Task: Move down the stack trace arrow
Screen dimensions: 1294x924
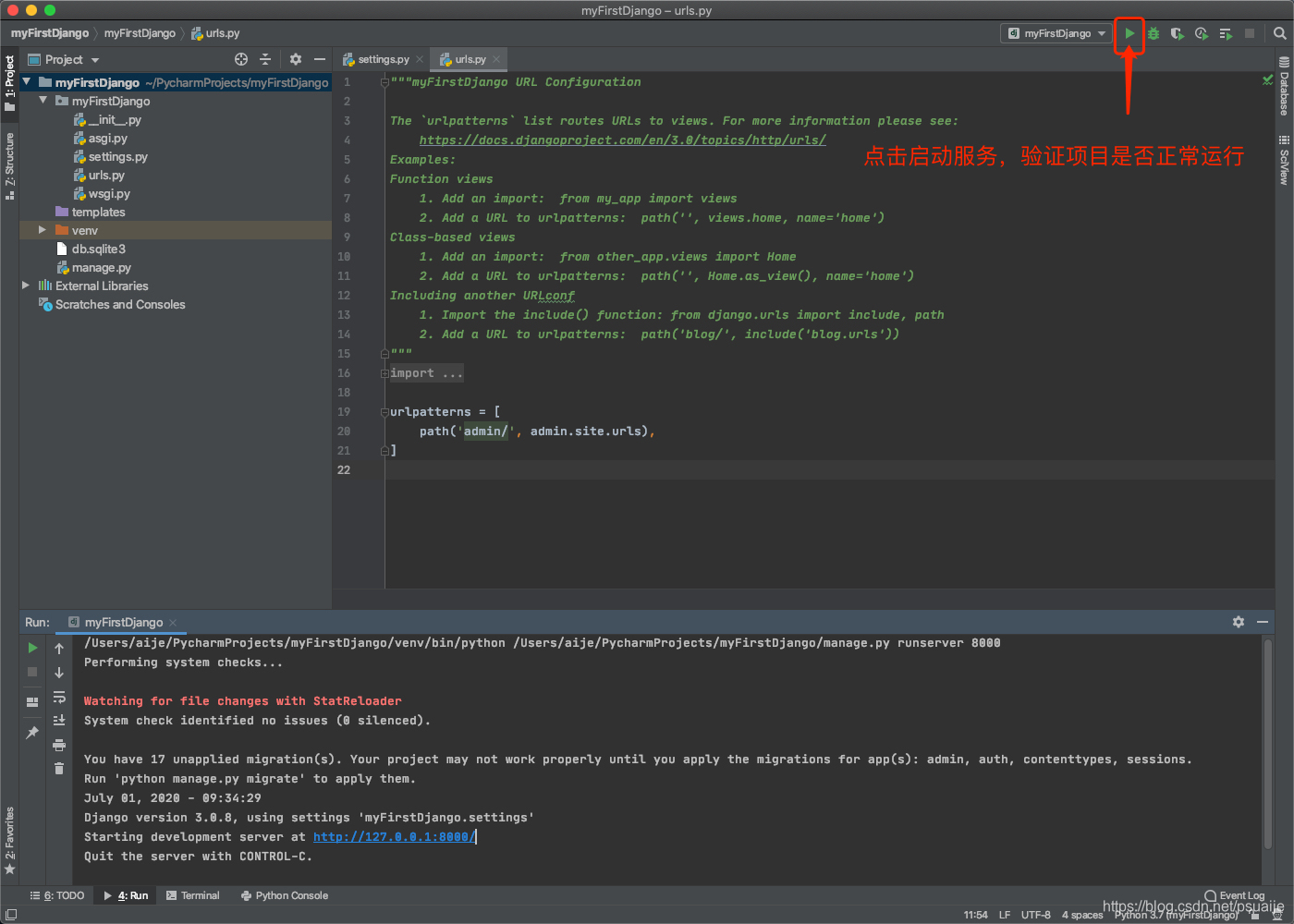Action: click(59, 672)
